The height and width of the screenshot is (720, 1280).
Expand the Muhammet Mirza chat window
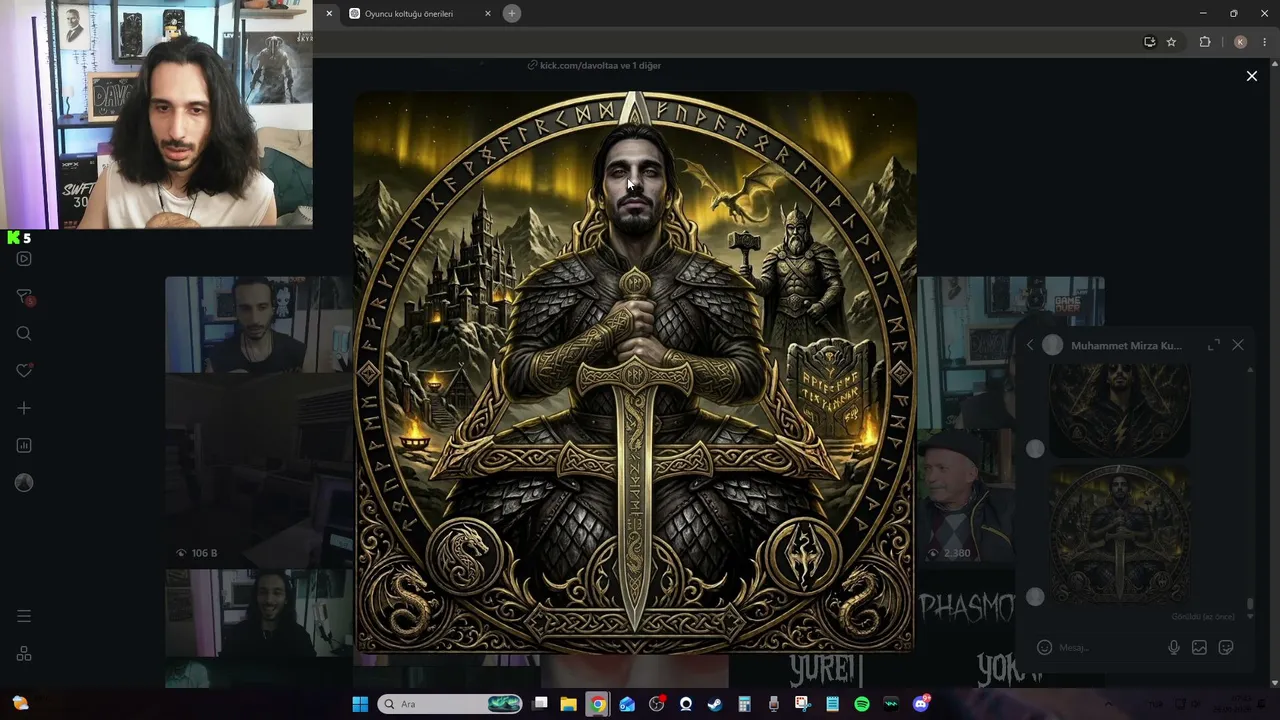point(1213,345)
